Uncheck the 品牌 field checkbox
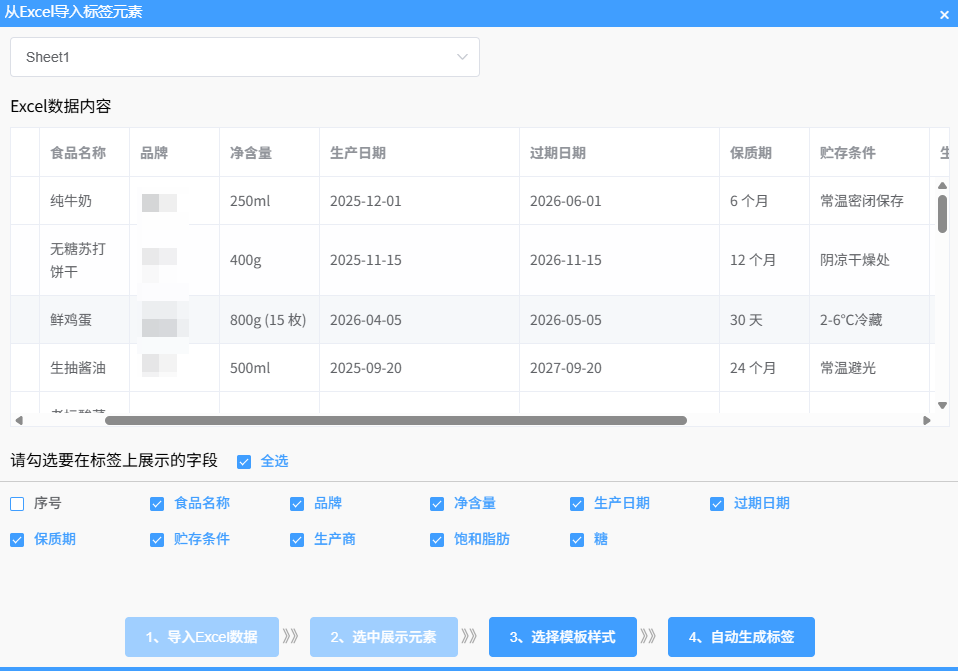Viewport: 958px width, 671px height. (x=297, y=504)
